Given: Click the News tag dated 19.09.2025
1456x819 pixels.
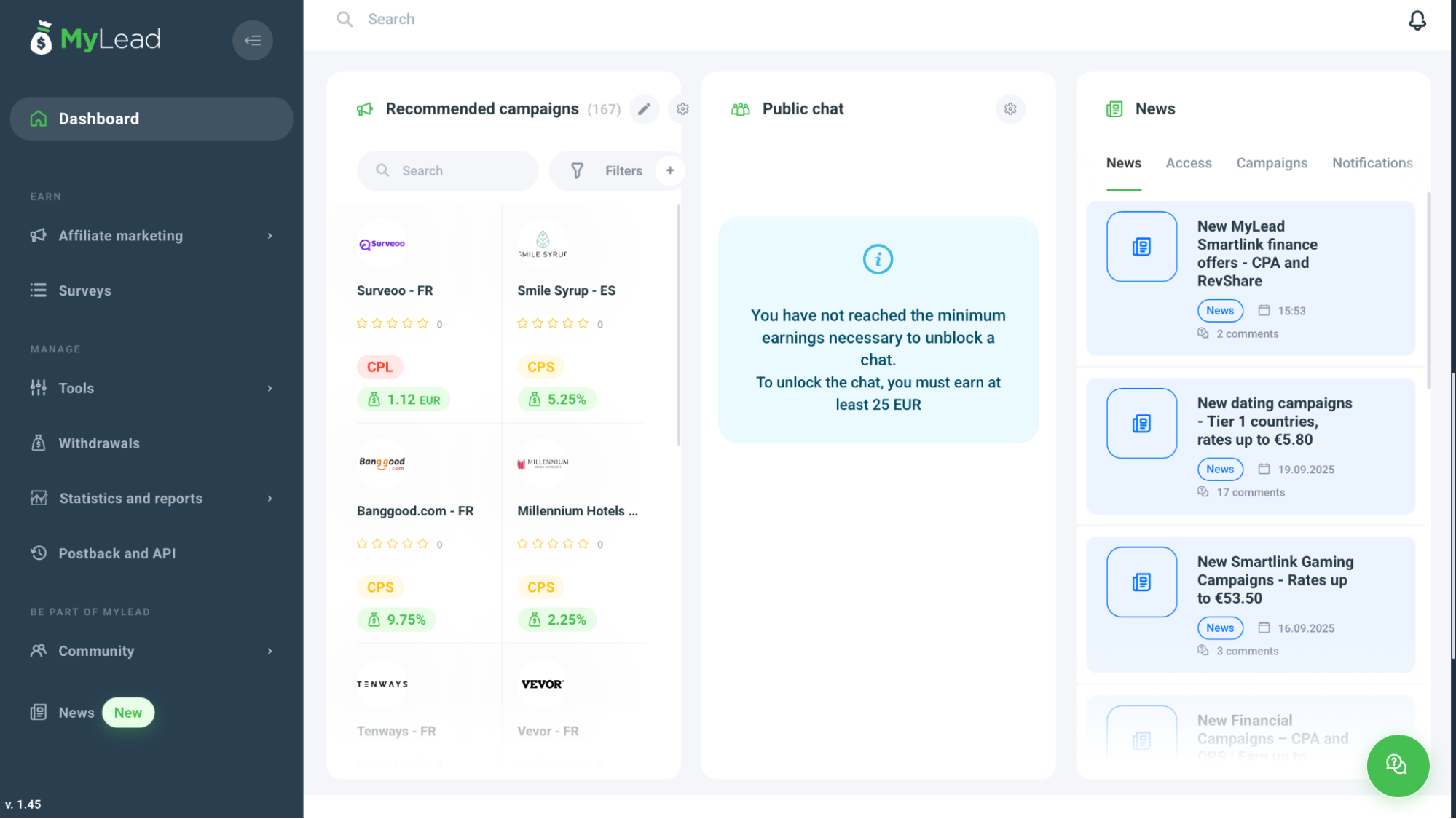Looking at the screenshot, I should [x=1220, y=470].
